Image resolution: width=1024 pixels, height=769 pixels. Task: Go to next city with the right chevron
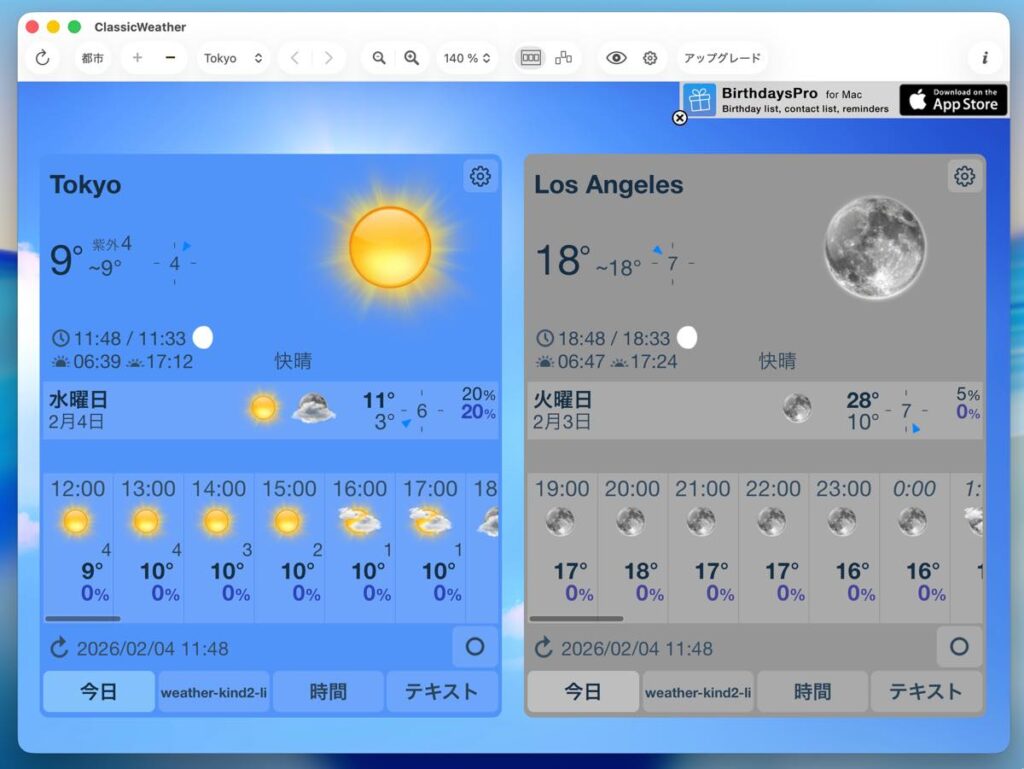point(328,58)
